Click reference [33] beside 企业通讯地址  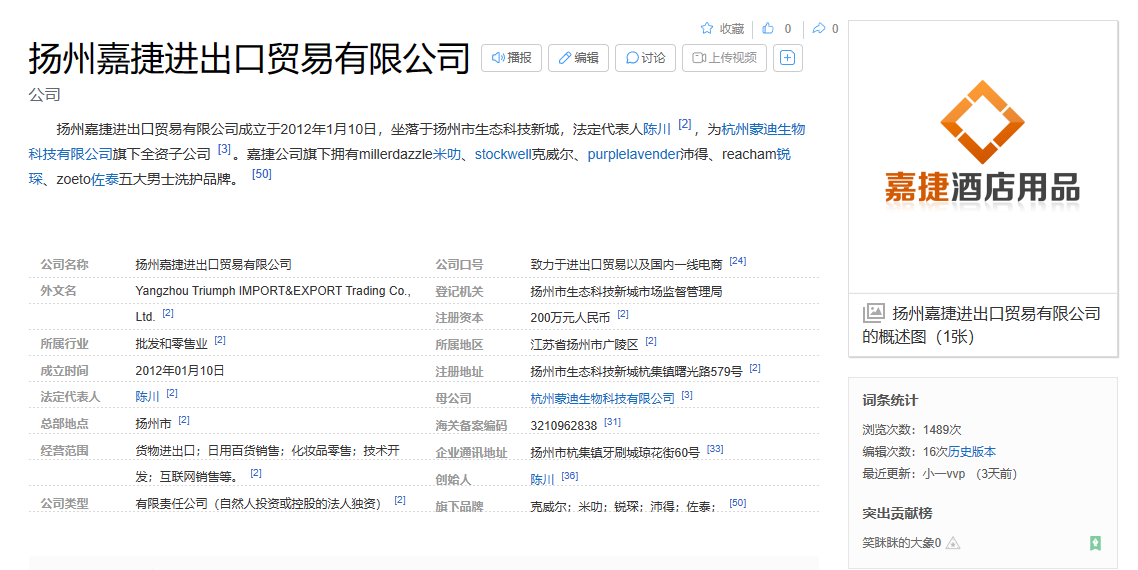[715, 449]
